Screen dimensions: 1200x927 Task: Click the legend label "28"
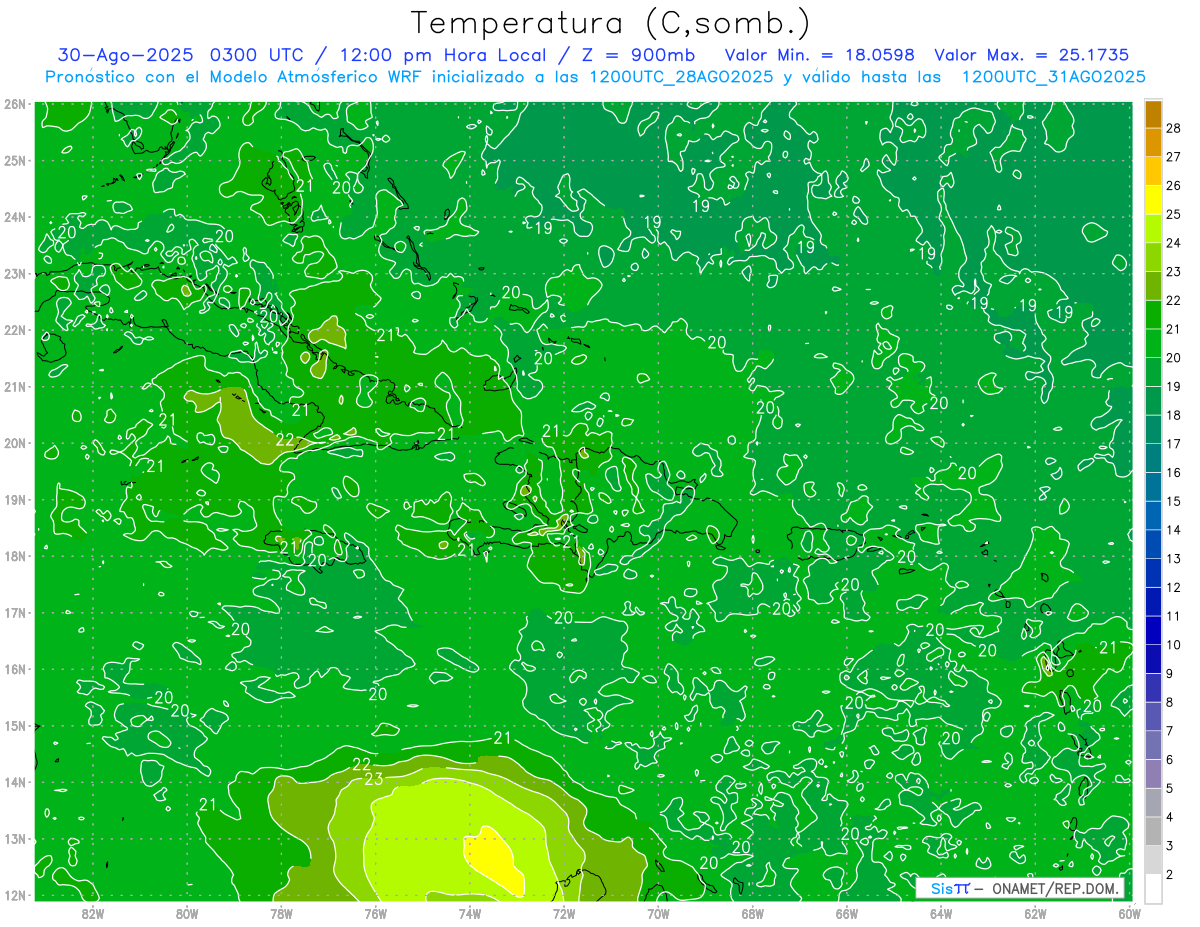click(x=1173, y=127)
